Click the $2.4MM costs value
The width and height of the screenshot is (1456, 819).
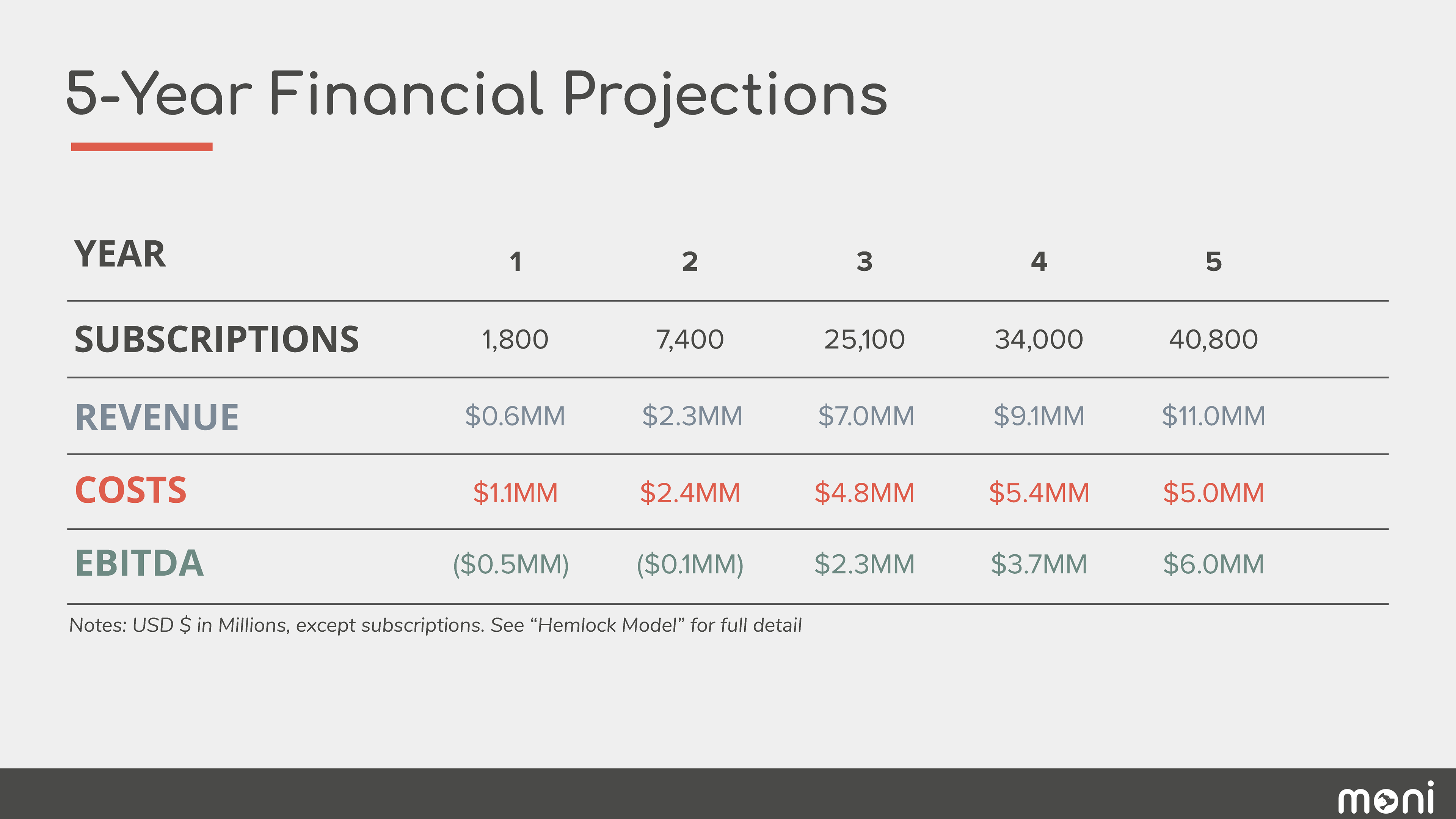tap(690, 493)
